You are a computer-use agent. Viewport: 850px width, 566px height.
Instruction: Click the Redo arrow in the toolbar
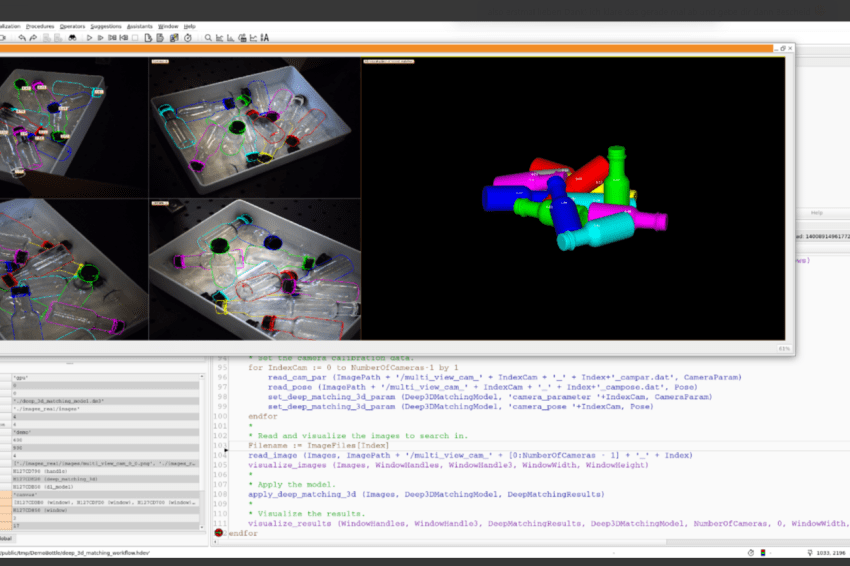pos(33,38)
